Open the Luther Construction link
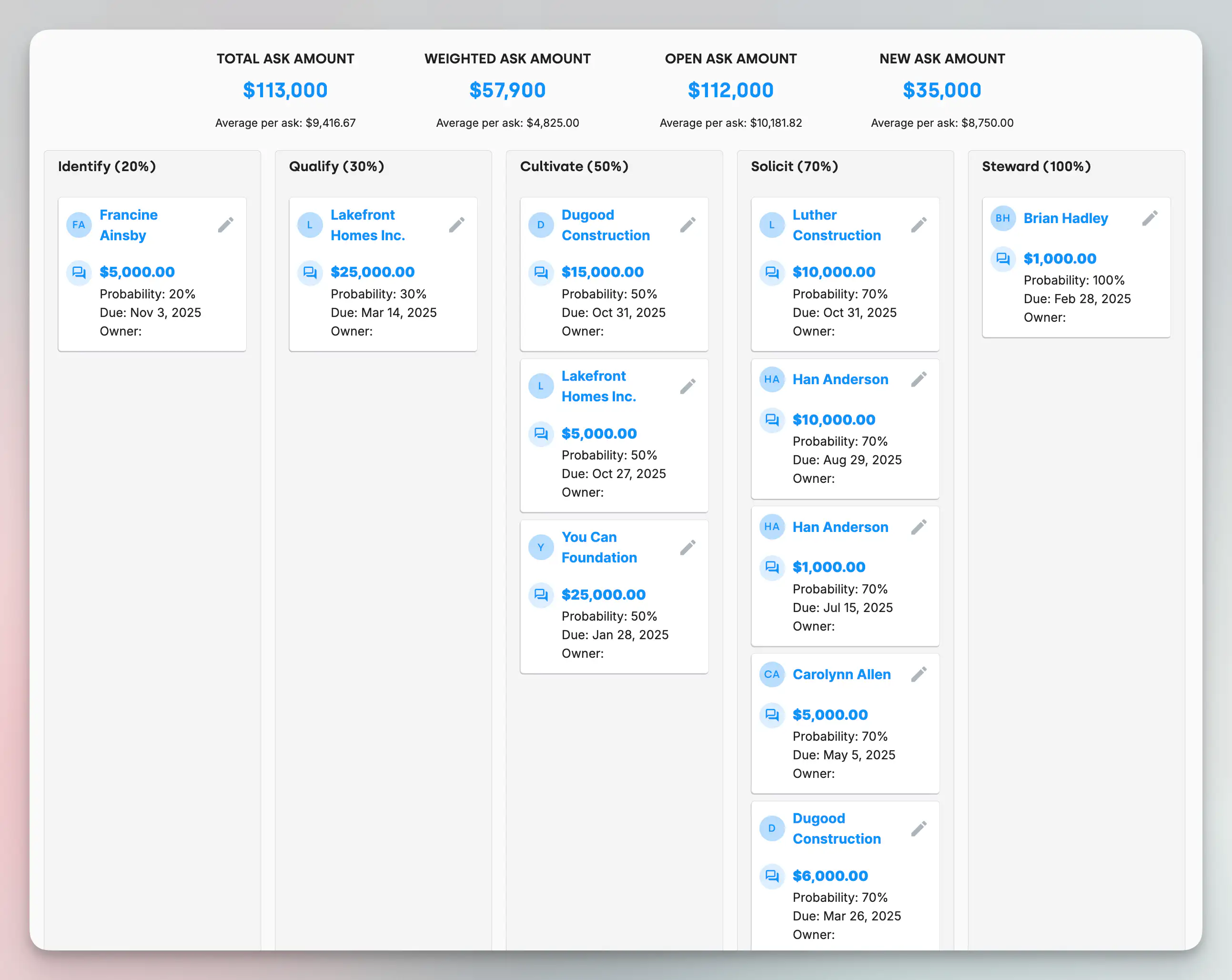1232x980 pixels. [x=836, y=225]
